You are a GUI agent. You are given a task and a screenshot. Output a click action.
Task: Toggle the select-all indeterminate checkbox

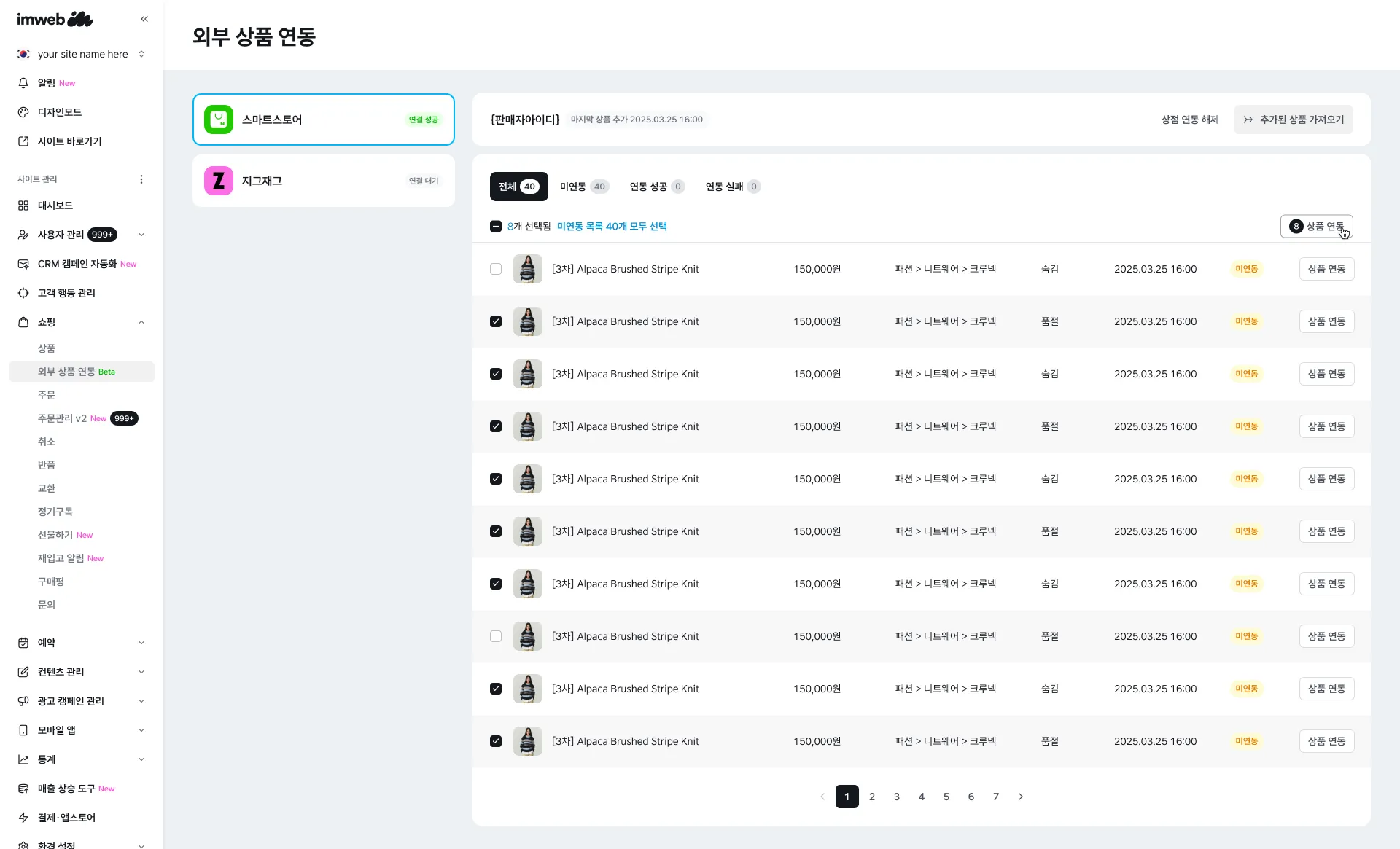[x=496, y=227]
